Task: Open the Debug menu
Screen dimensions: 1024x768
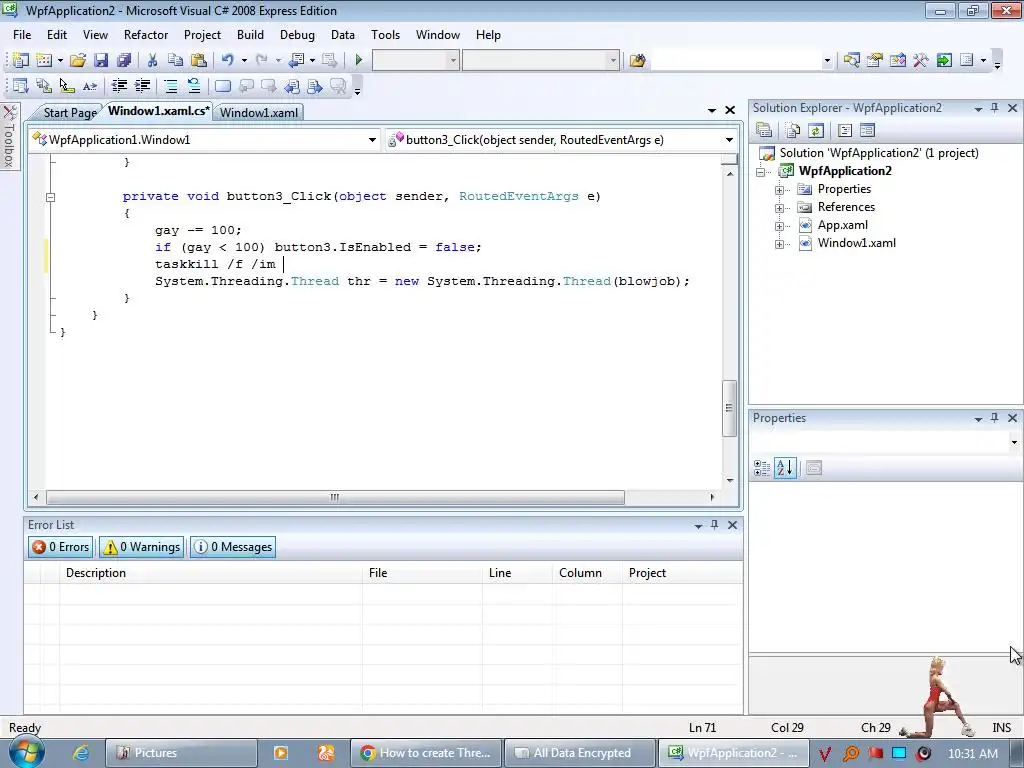Action: (x=297, y=35)
